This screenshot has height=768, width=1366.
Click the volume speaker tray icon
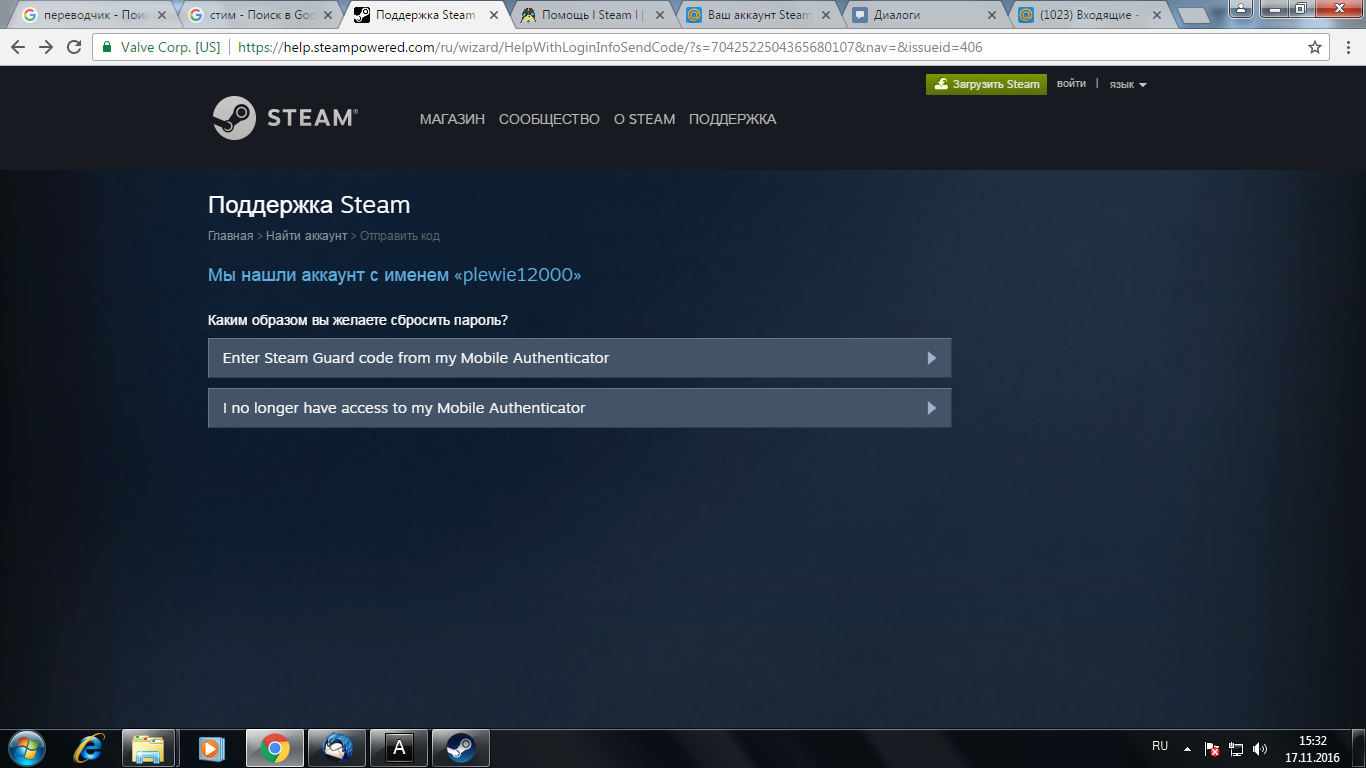[1260, 748]
